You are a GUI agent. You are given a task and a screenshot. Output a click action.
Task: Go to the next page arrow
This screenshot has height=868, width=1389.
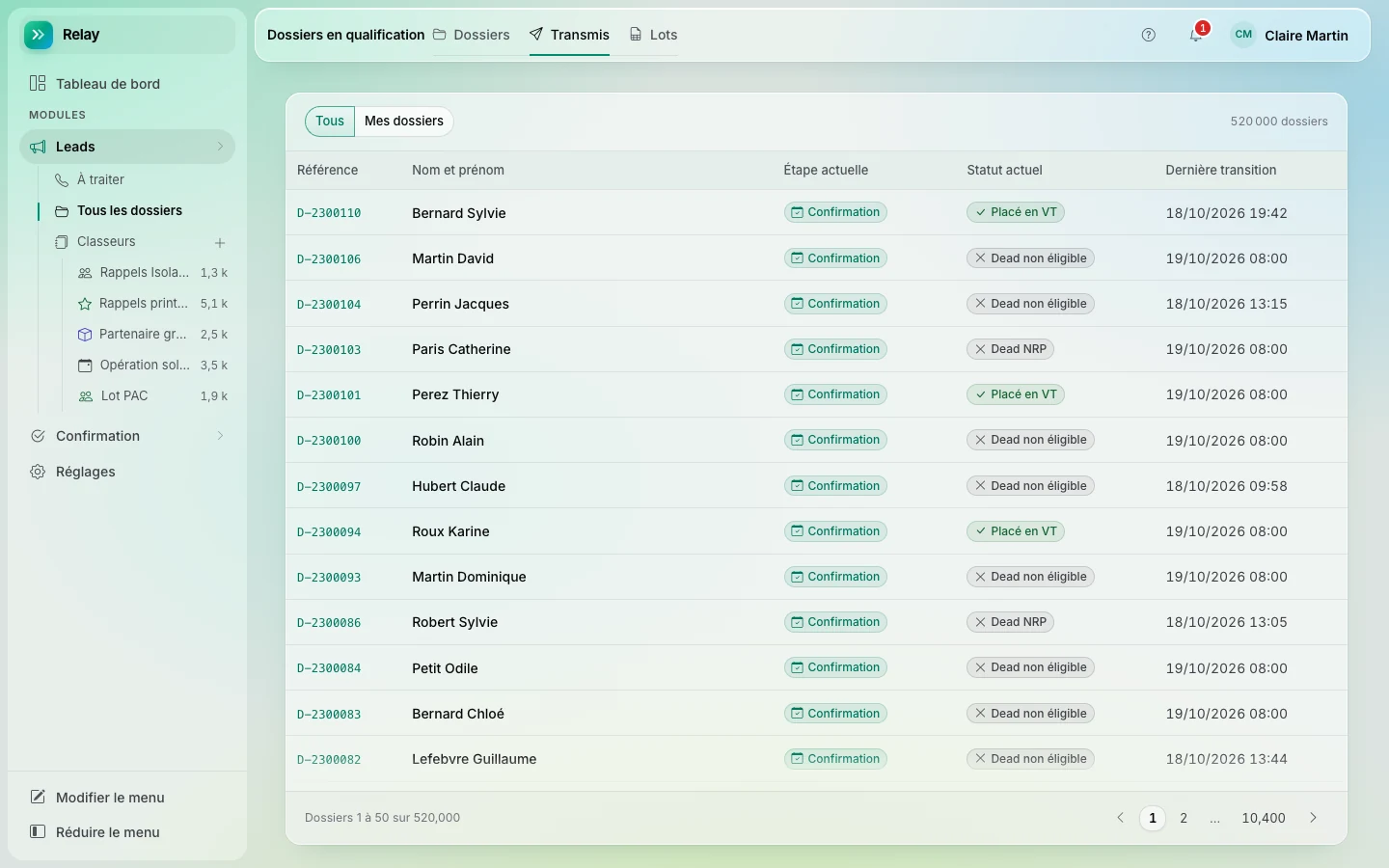[1313, 818]
